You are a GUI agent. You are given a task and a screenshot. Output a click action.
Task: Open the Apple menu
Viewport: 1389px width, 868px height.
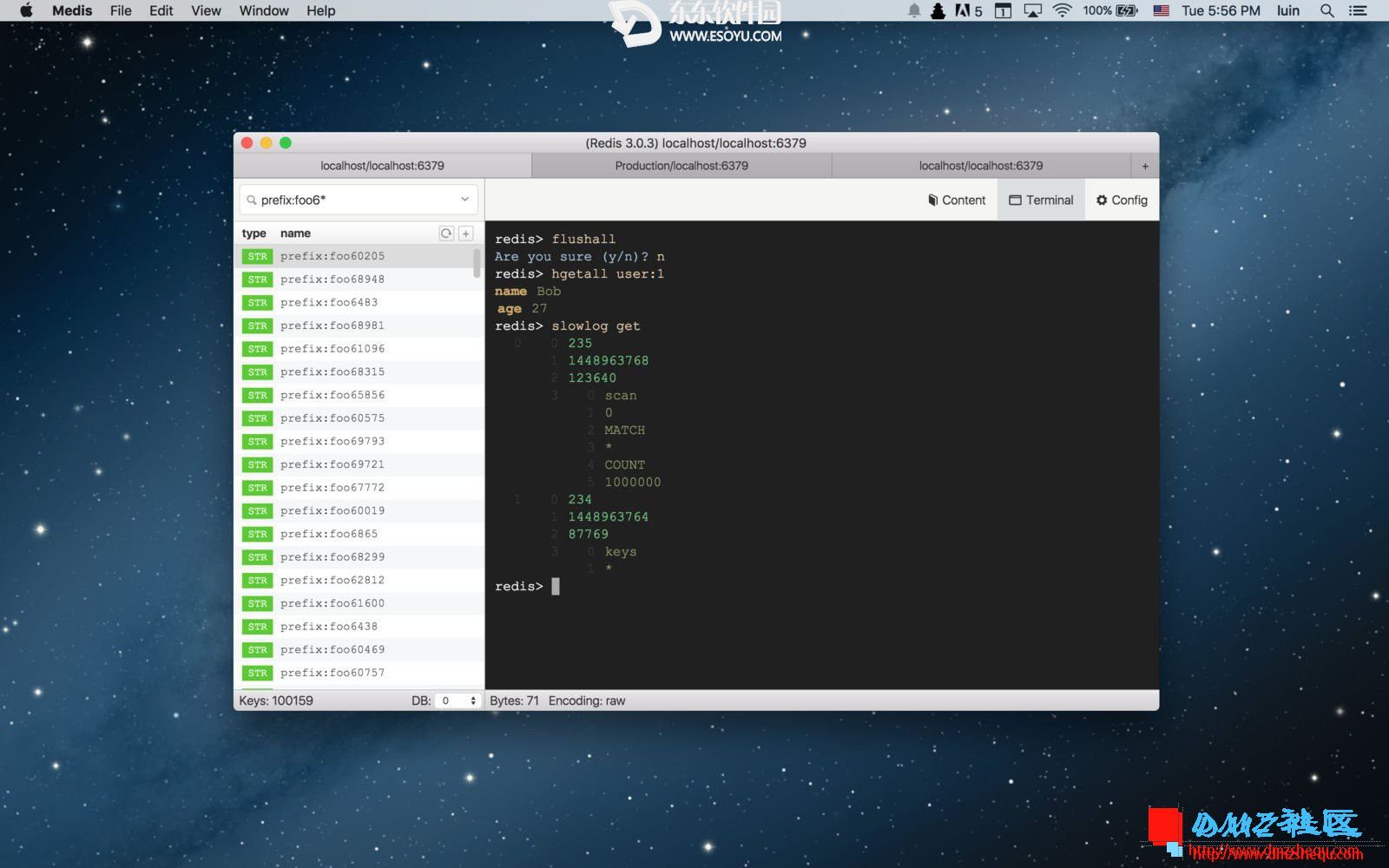26,10
